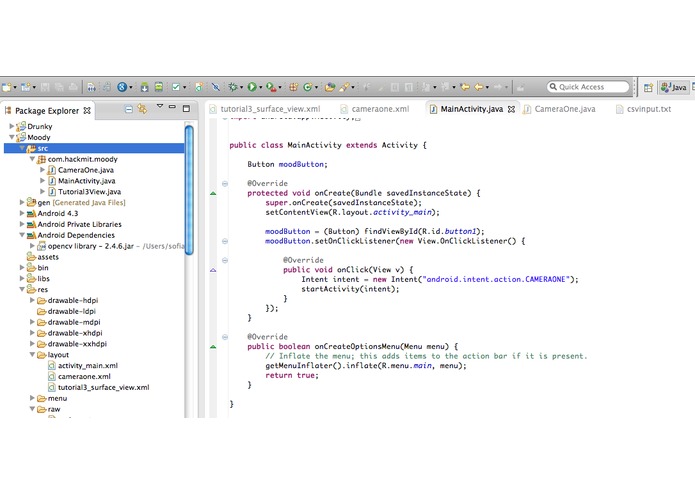
Task: Click the New Java Package icon
Action: 293,87
